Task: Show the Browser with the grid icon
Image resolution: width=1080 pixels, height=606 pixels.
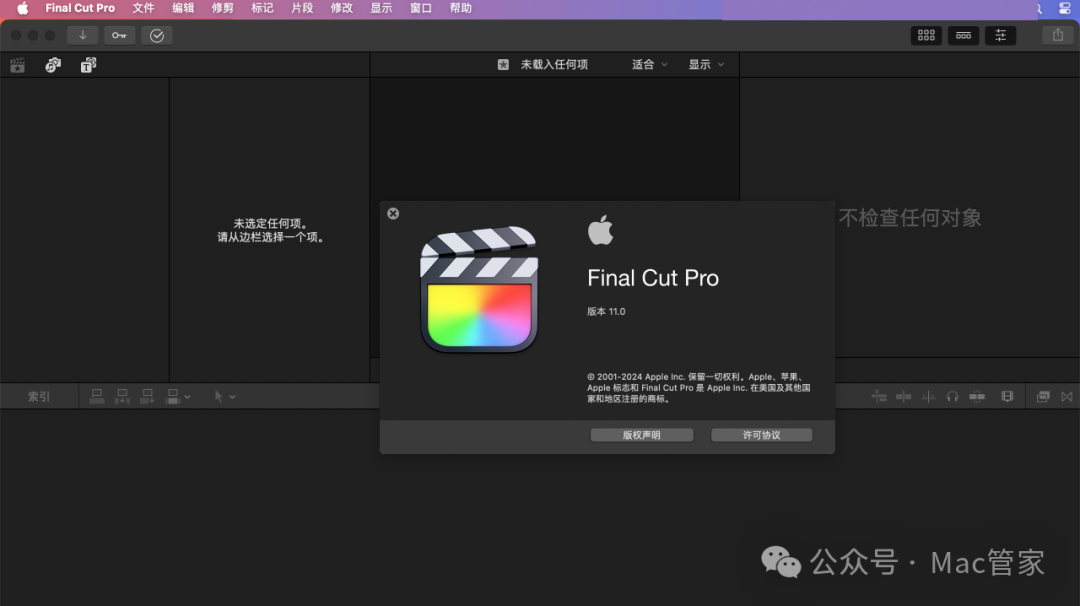Action: point(925,35)
